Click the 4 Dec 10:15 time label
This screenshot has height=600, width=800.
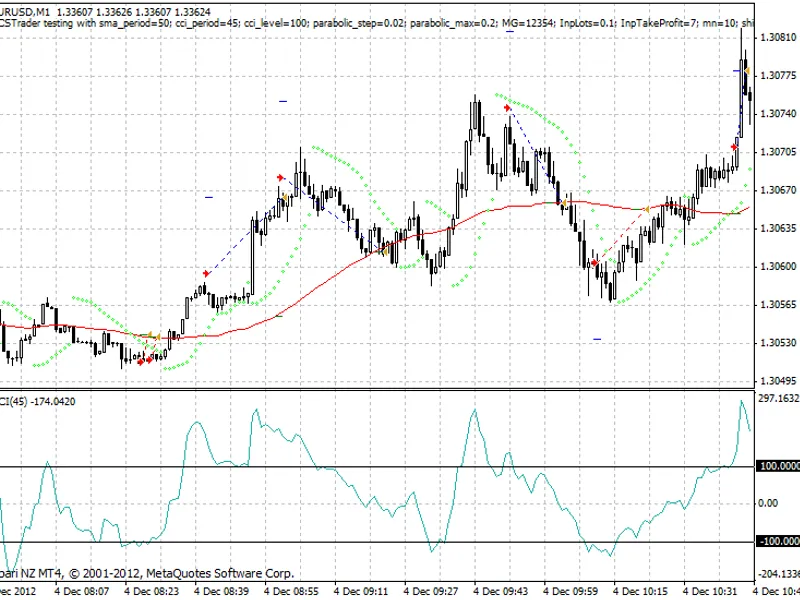tap(641, 591)
